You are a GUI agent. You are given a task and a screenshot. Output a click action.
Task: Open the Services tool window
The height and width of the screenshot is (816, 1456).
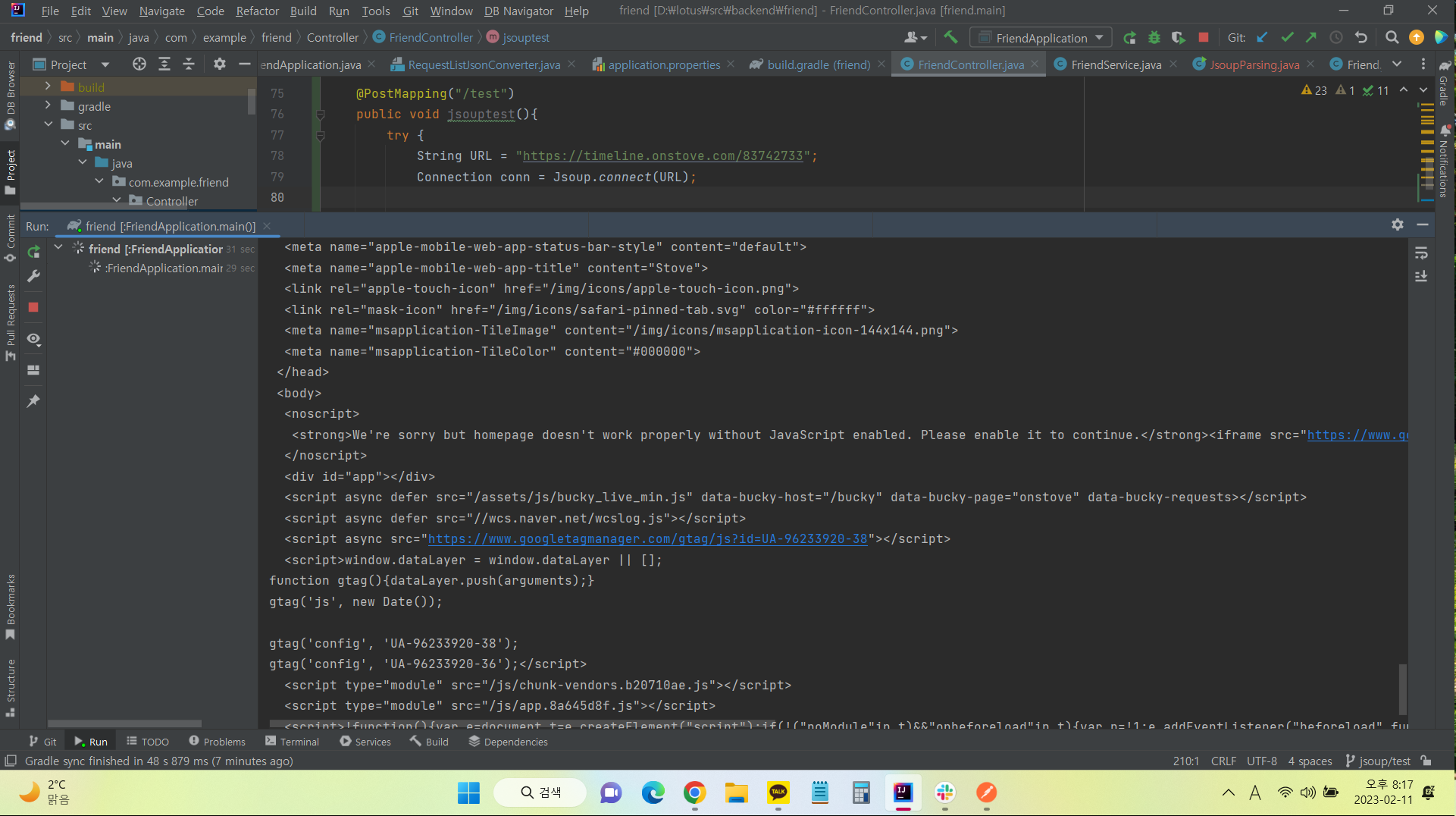[365, 741]
